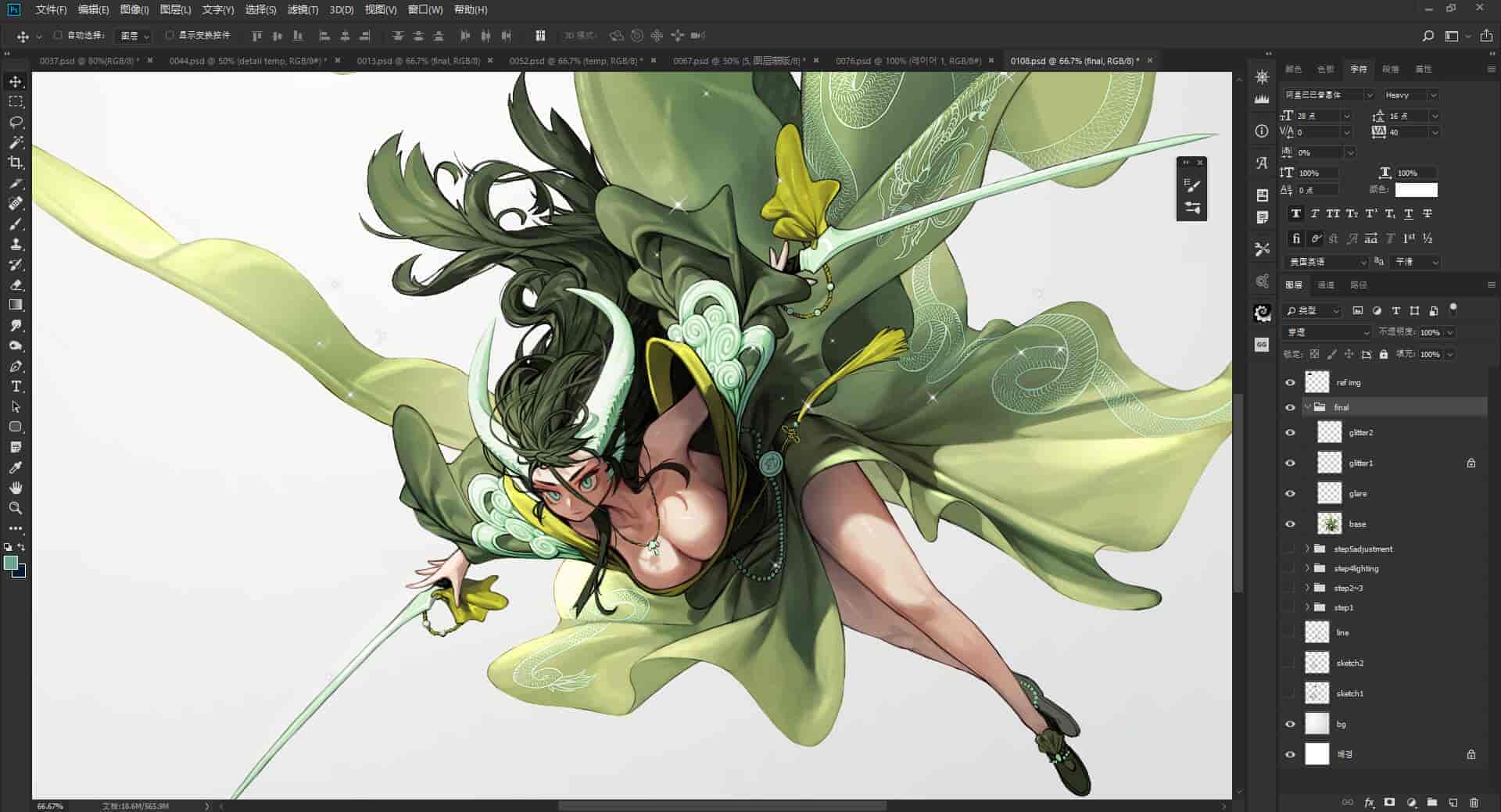Select the Horizontal Type tool
This screenshot has width=1501, height=812.
16,386
